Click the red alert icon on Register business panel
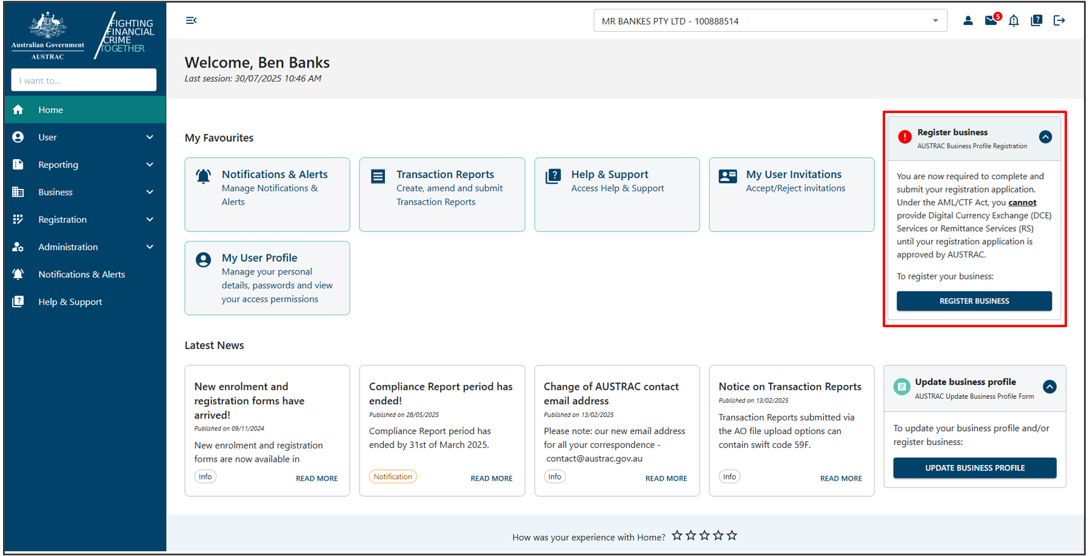Viewport: 1090px width, 556px height. pyautogui.click(x=904, y=137)
